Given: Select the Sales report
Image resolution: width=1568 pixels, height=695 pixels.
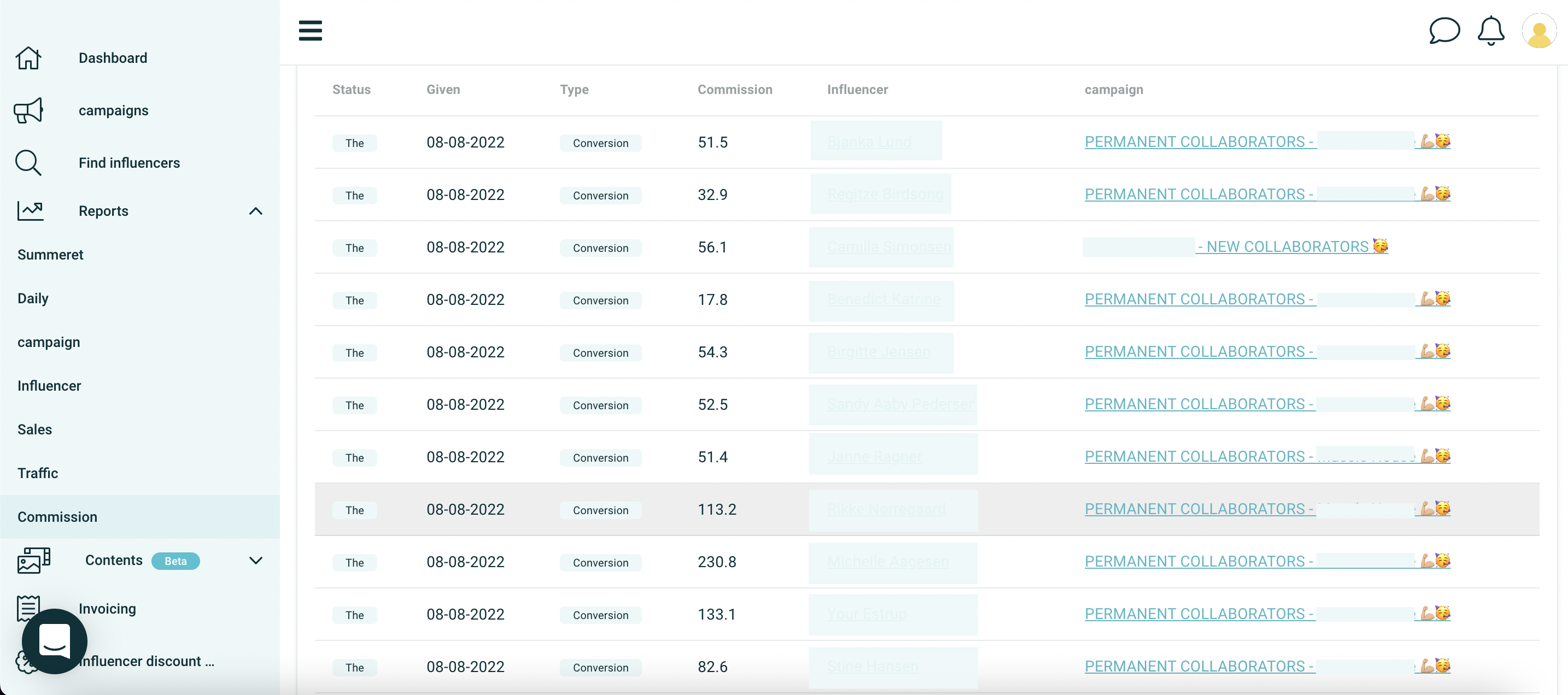Looking at the screenshot, I should 34,429.
